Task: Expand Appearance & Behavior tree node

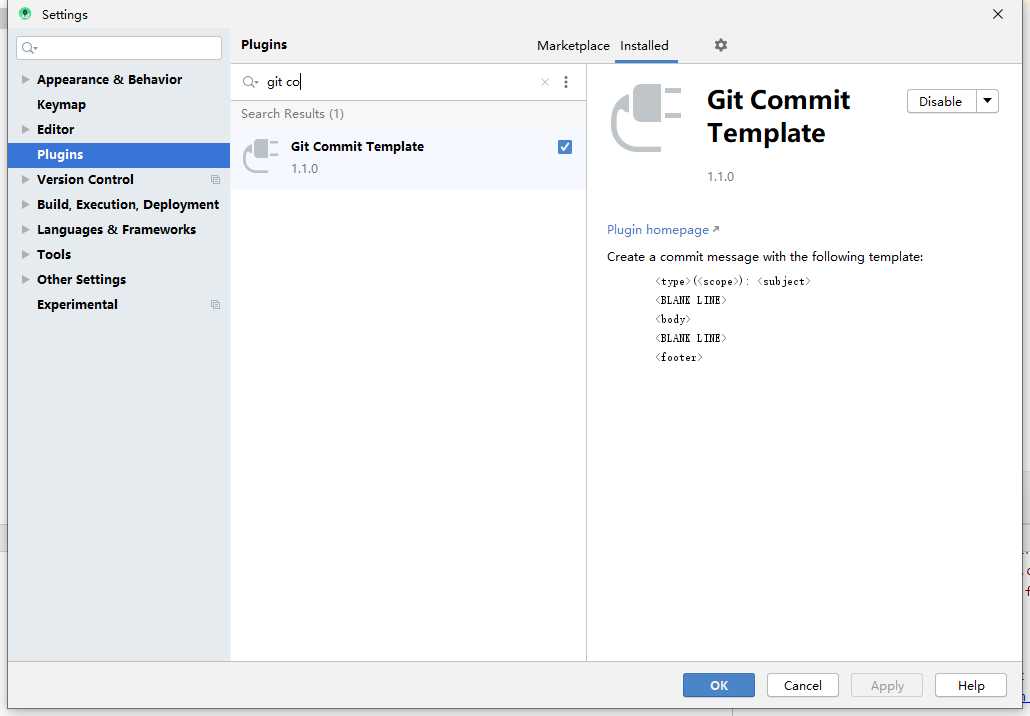Action: (25, 79)
